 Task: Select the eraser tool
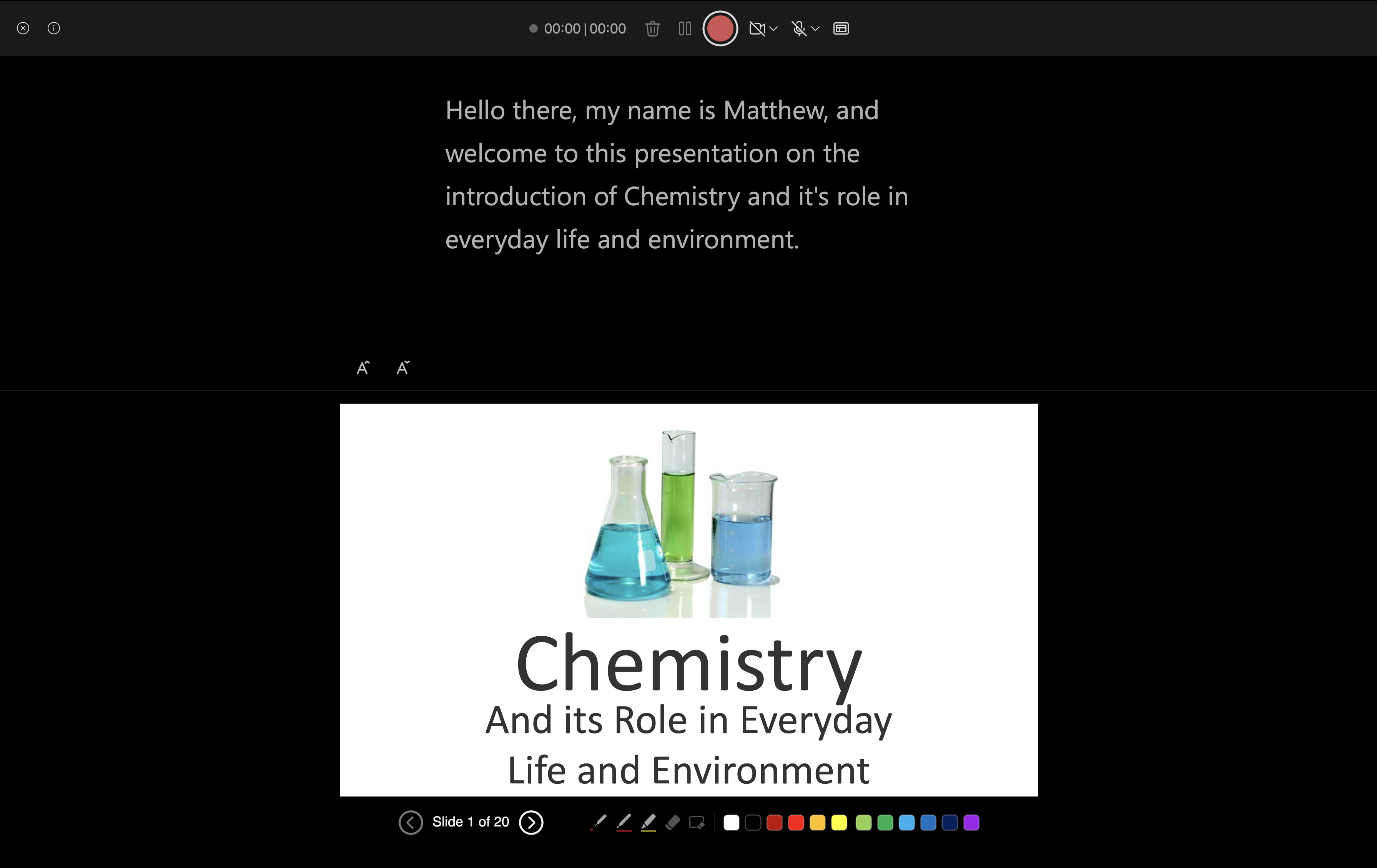(x=672, y=823)
